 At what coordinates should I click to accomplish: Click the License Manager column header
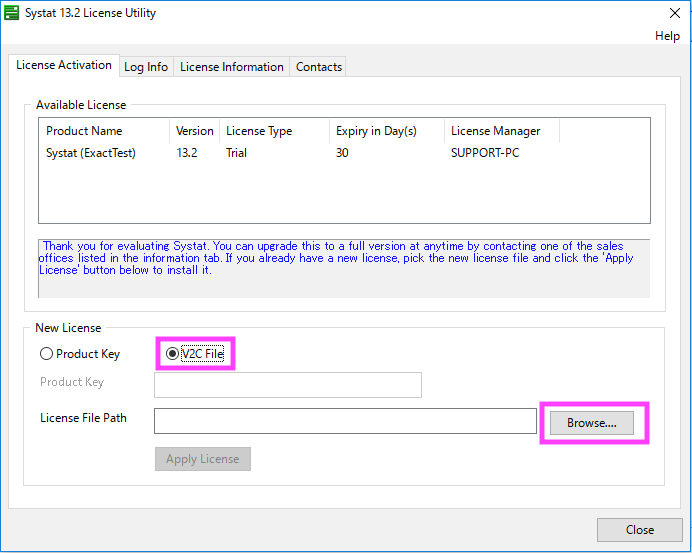coord(502,131)
